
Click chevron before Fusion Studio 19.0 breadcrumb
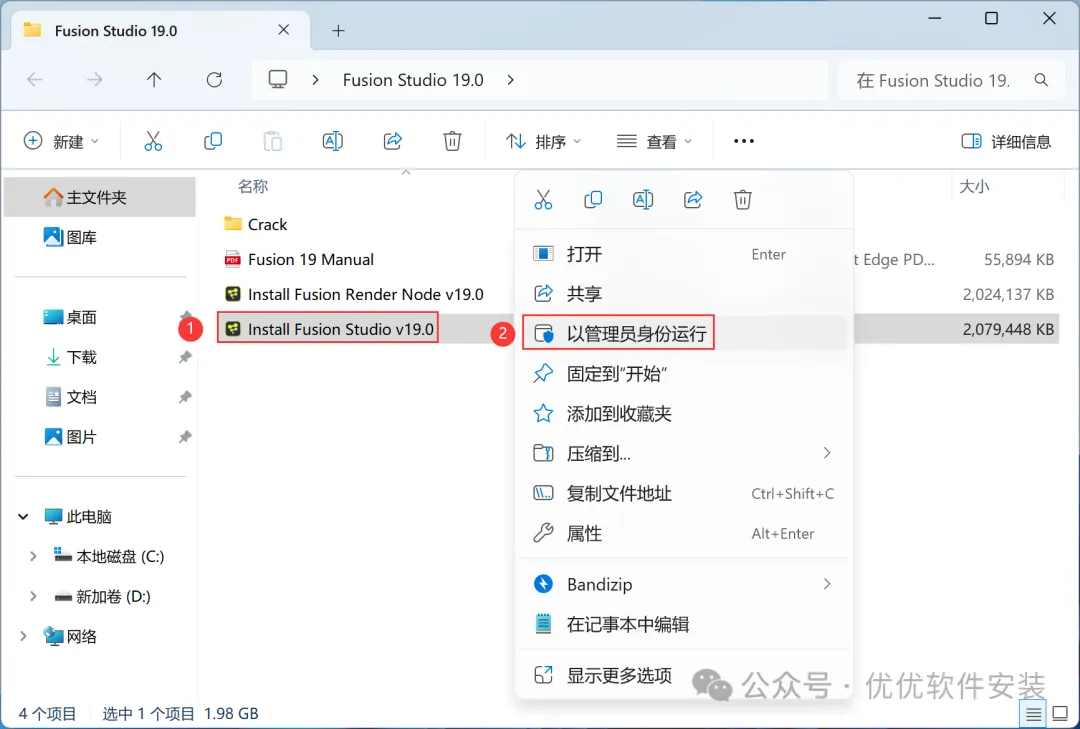(315, 80)
